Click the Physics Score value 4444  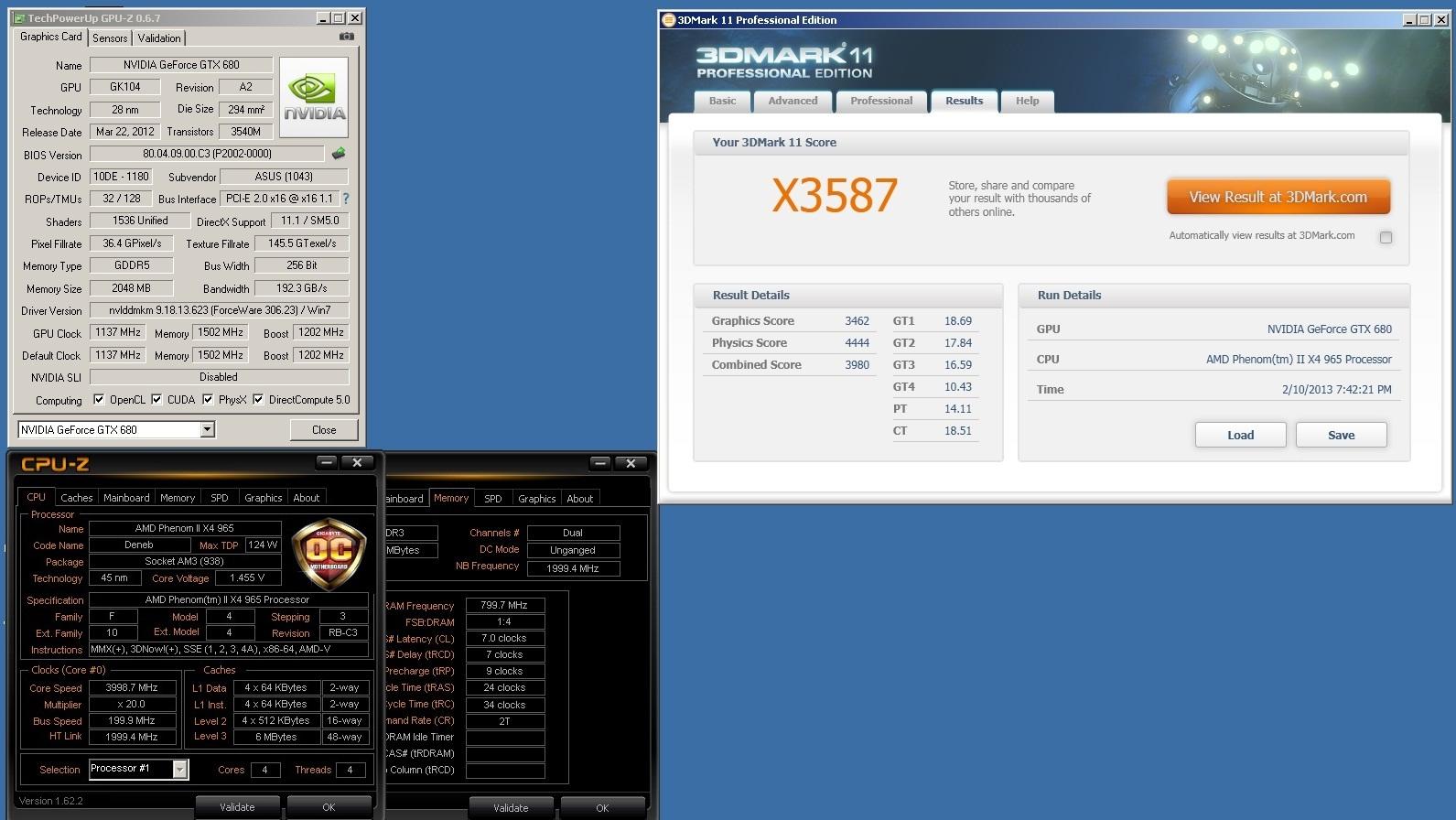pos(857,342)
